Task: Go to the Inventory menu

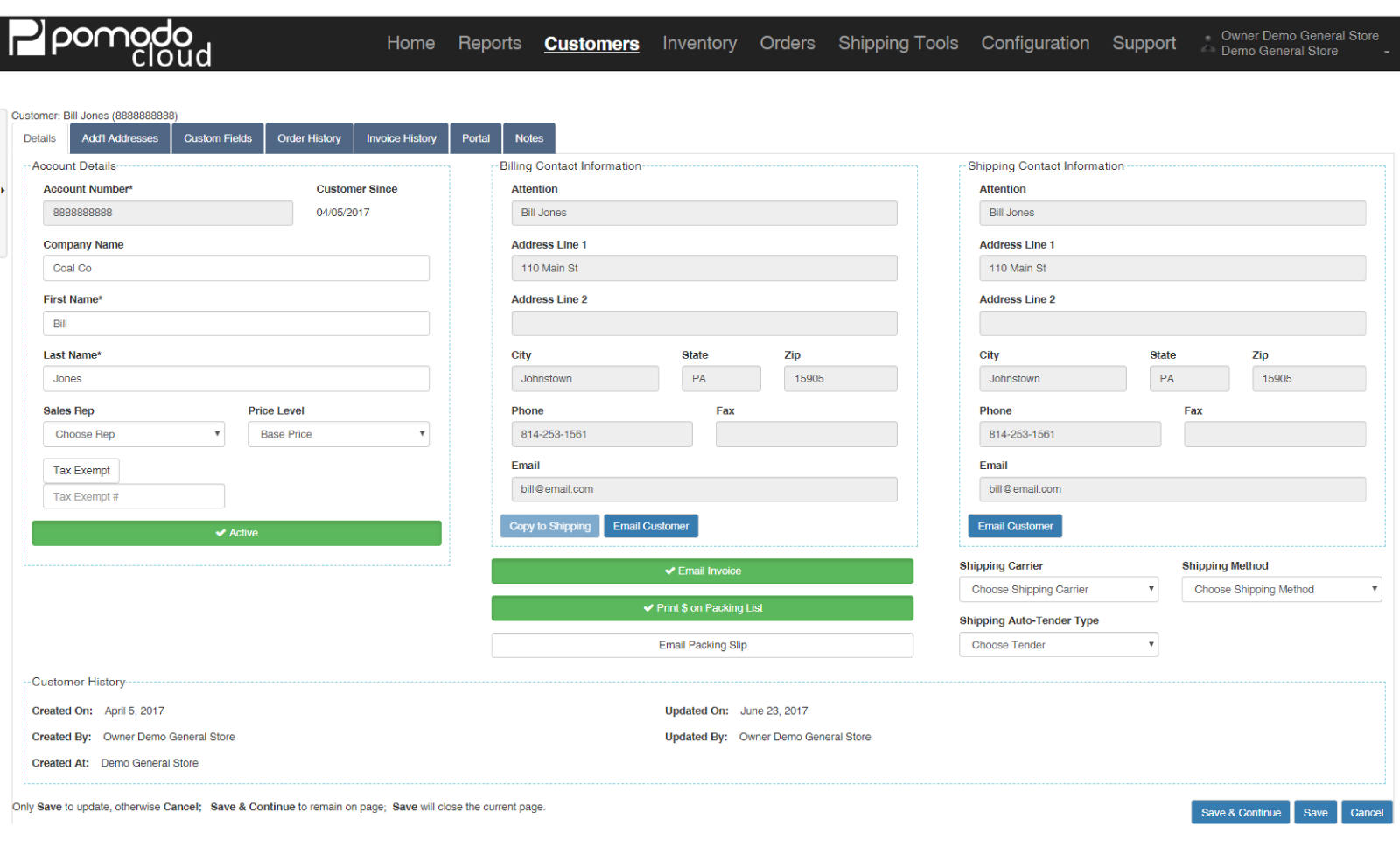Action: (699, 43)
